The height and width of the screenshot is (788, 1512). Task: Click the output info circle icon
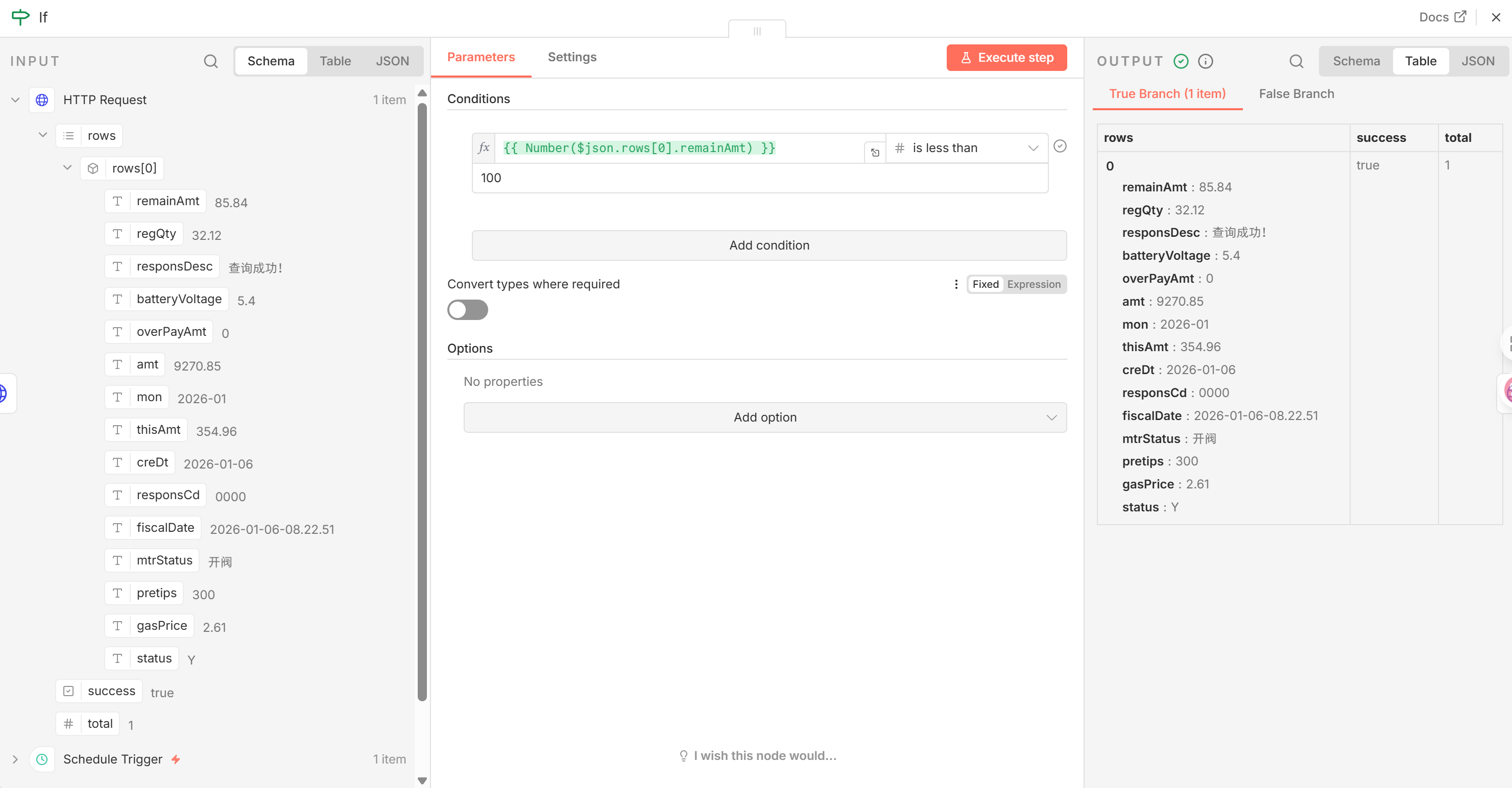1206,61
